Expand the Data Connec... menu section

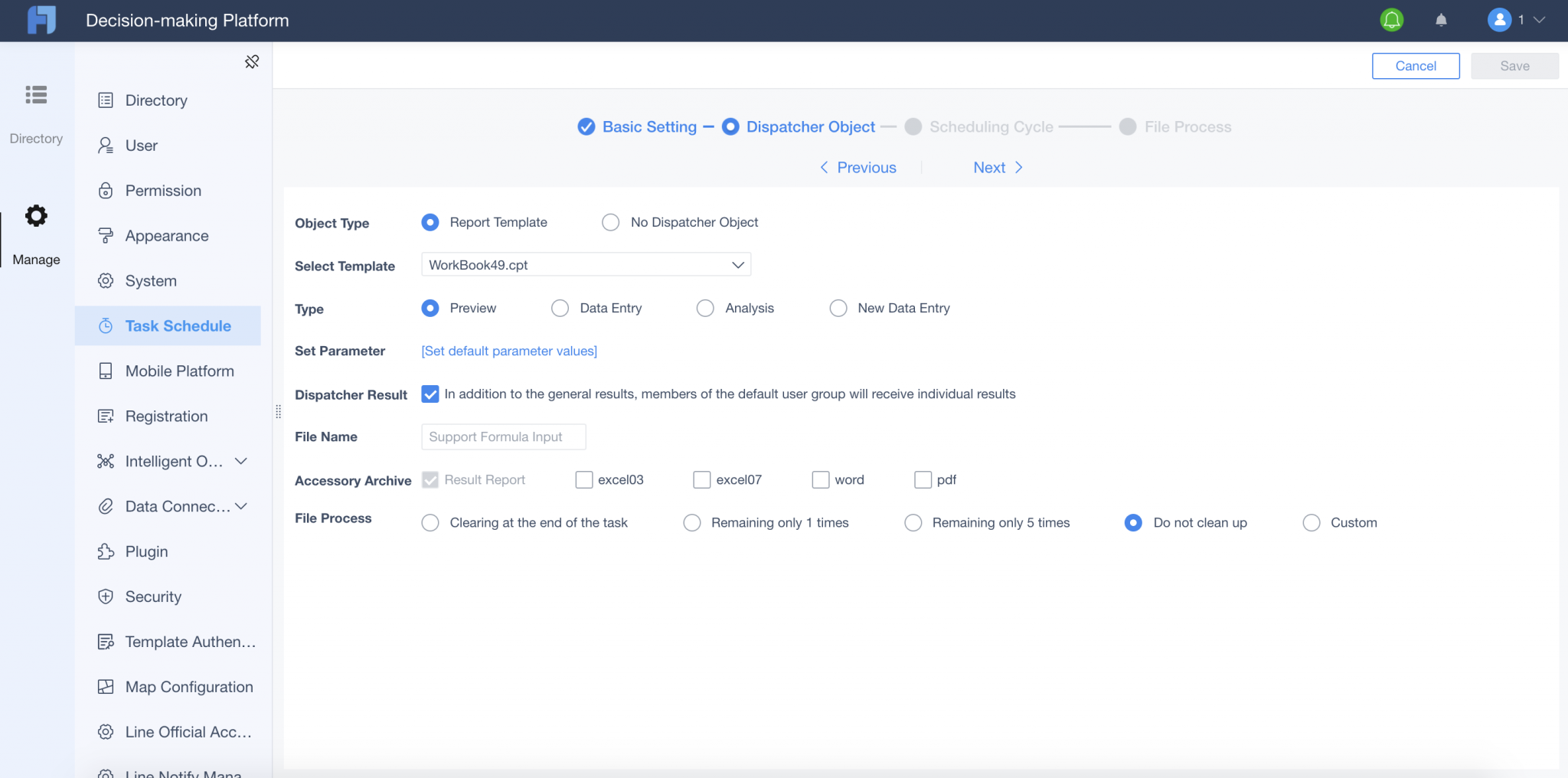point(241,506)
